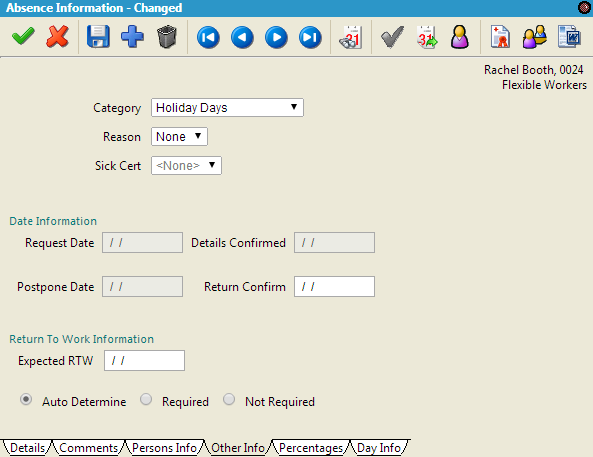Expand the Reason dropdown
The height and width of the screenshot is (457, 593).
point(179,137)
